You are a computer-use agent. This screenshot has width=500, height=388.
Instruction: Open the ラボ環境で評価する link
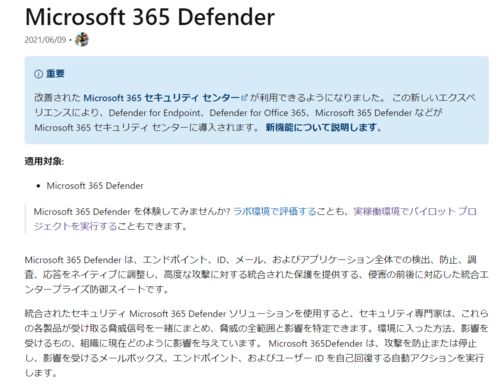click(275, 211)
